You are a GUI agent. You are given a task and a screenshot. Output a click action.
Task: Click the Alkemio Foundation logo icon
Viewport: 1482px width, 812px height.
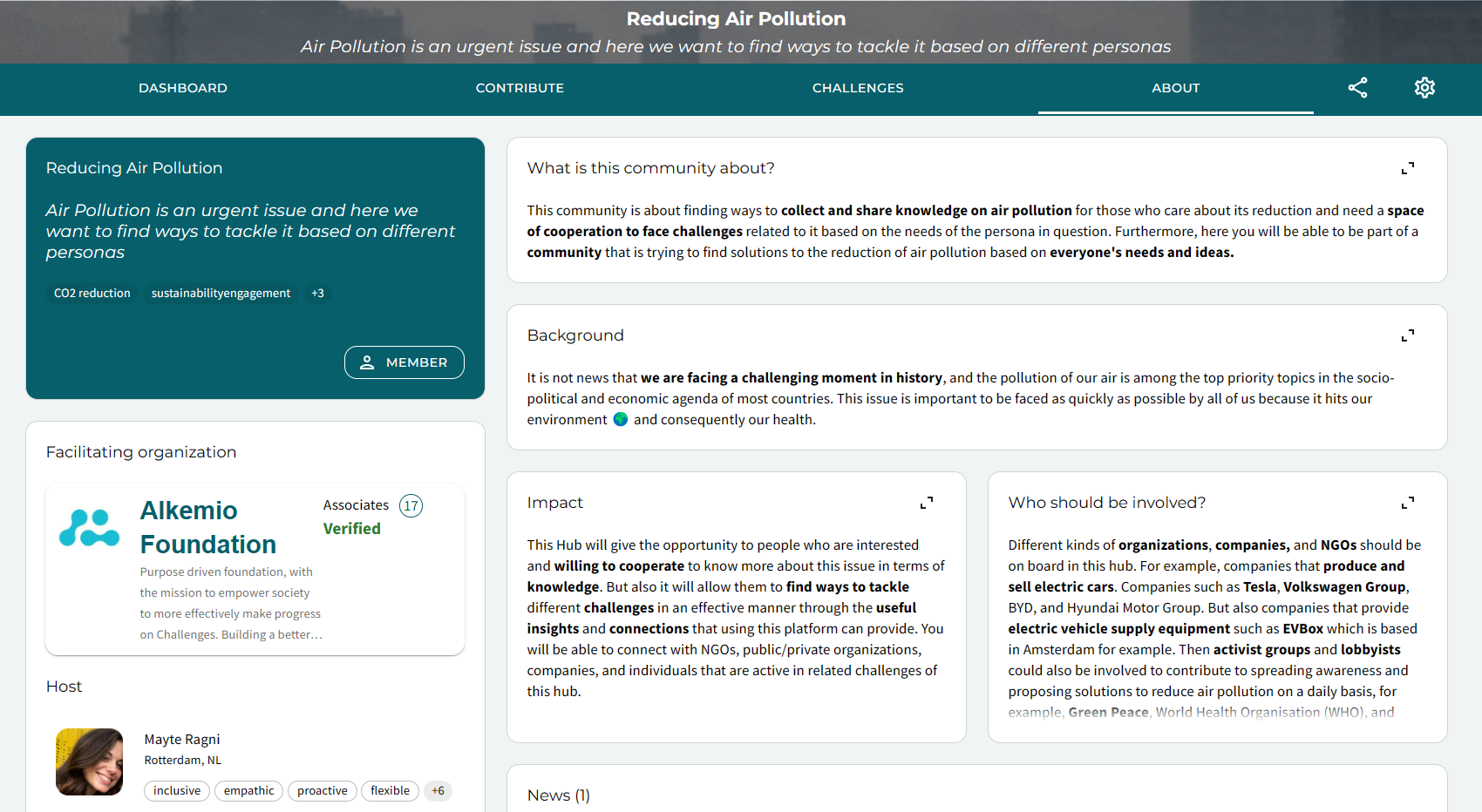89,528
